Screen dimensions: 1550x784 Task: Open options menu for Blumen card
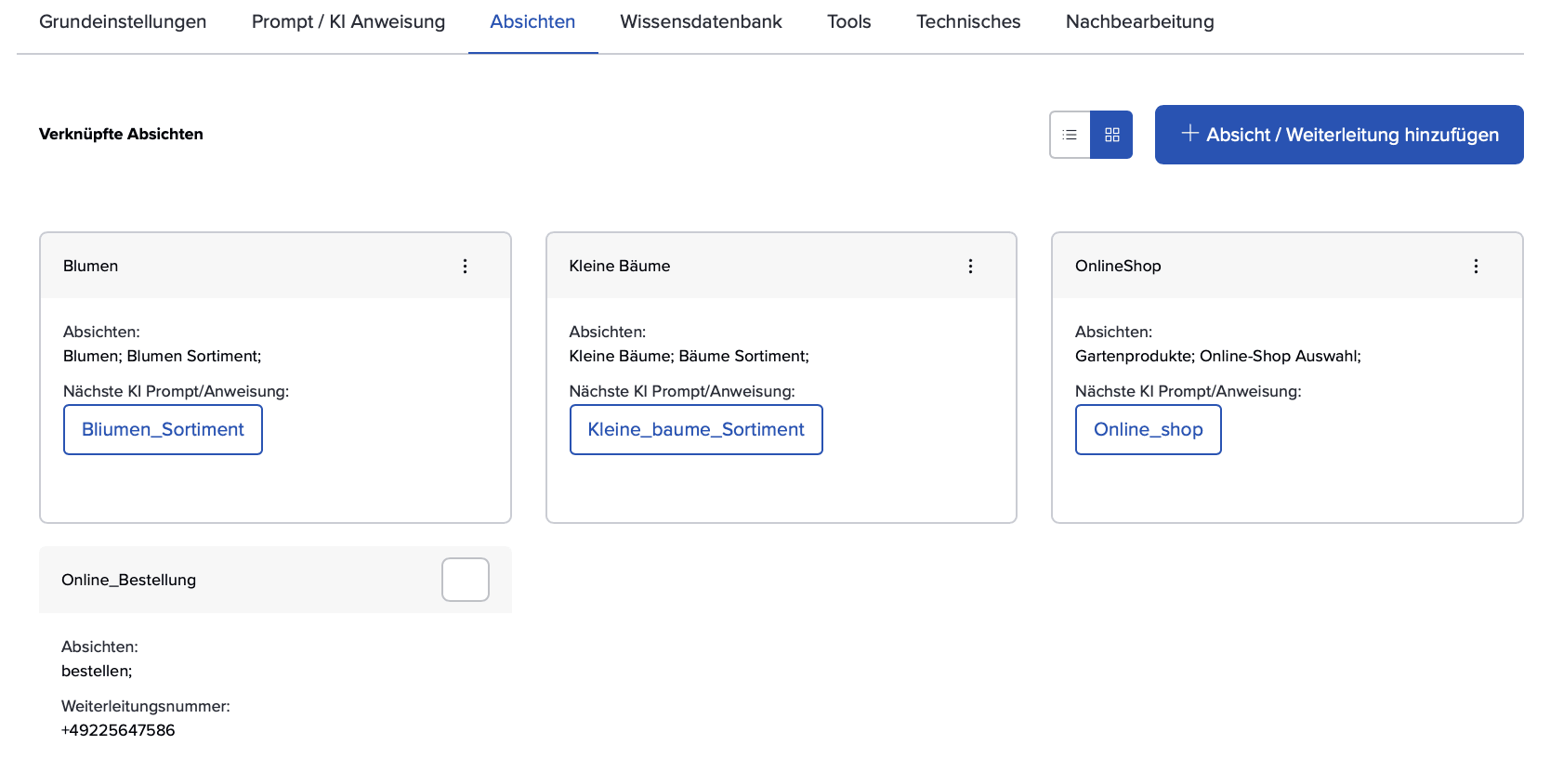465,267
